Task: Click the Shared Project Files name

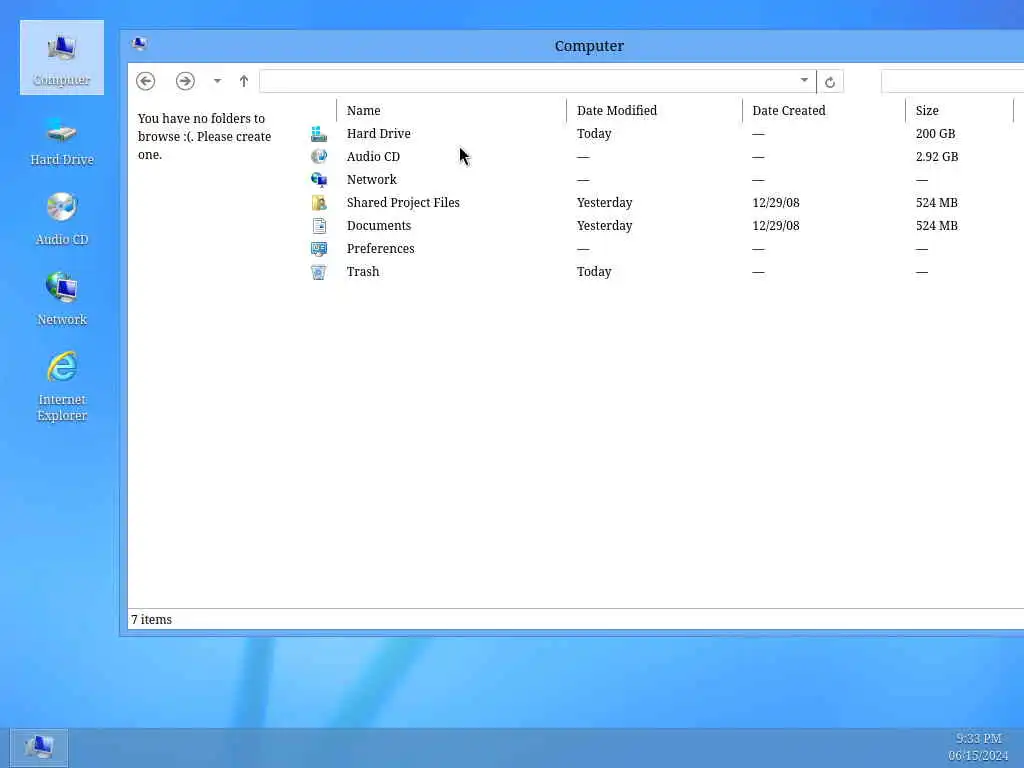Action: coord(403,202)
